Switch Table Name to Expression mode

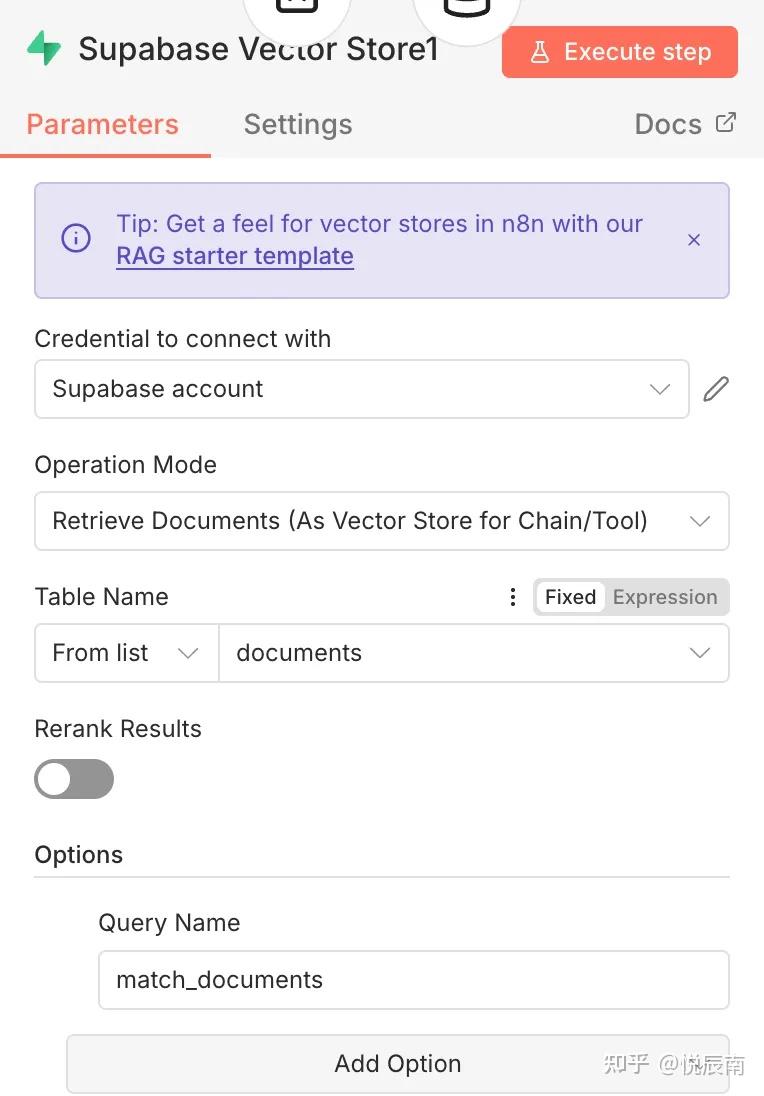coord(665,597)
